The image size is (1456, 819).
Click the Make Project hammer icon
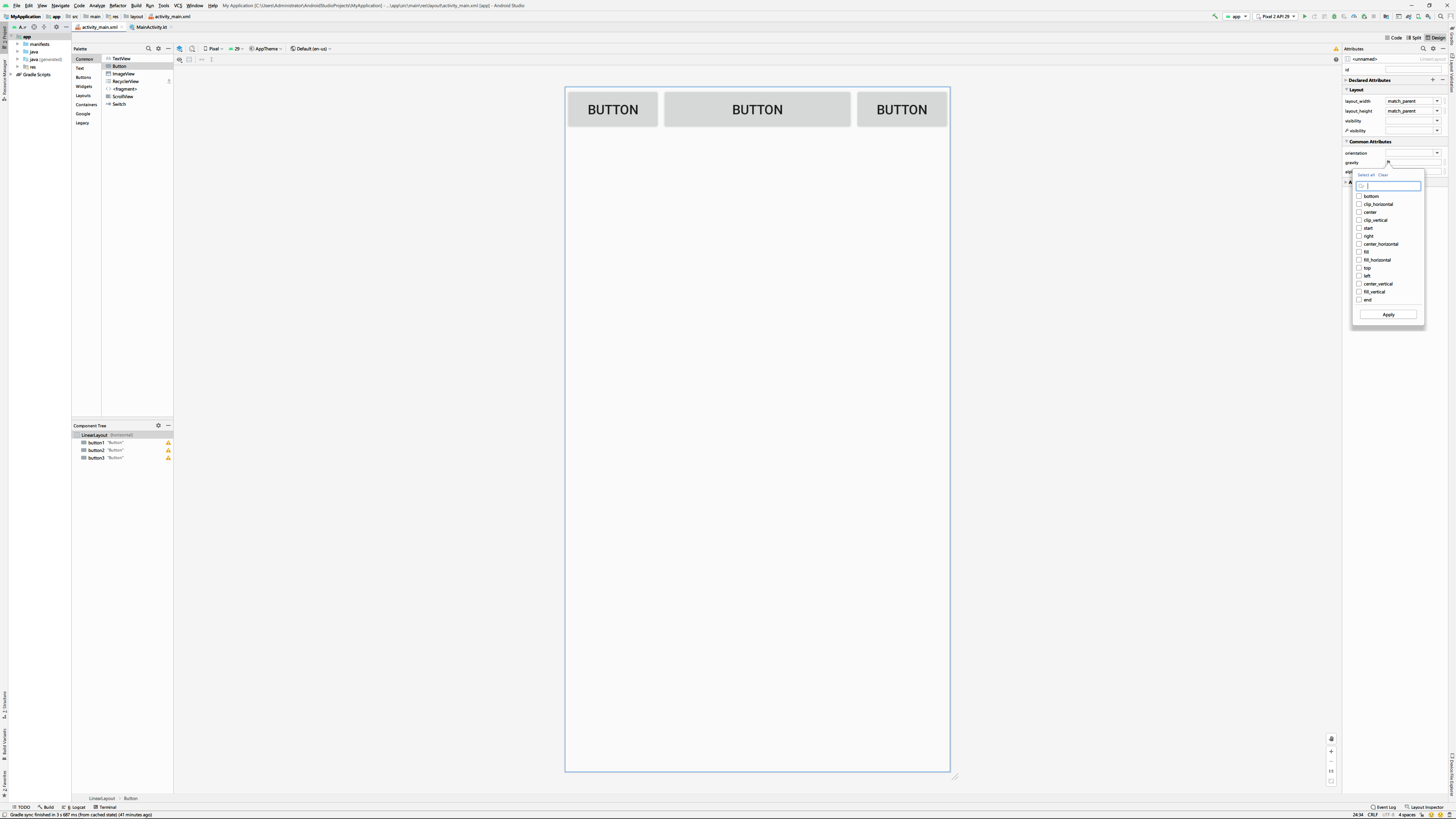coord(1214,16)
